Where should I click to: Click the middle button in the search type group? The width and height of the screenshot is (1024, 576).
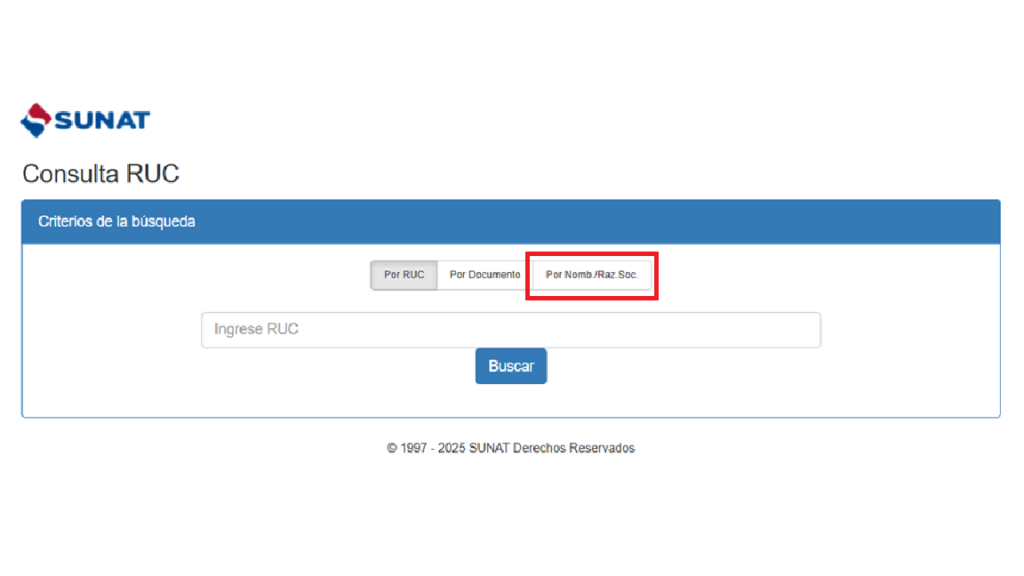pos(484,275)
